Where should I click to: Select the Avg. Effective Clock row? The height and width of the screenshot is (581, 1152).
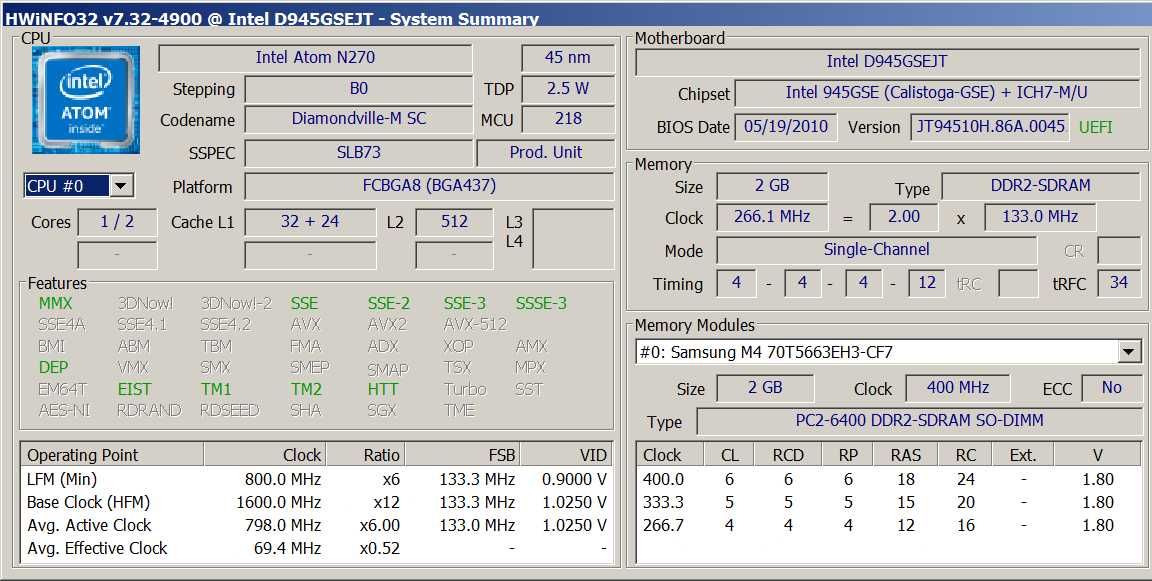point(317,548)
